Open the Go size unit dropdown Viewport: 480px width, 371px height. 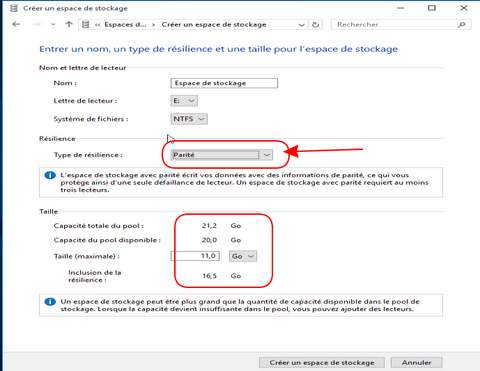[243, 256]
